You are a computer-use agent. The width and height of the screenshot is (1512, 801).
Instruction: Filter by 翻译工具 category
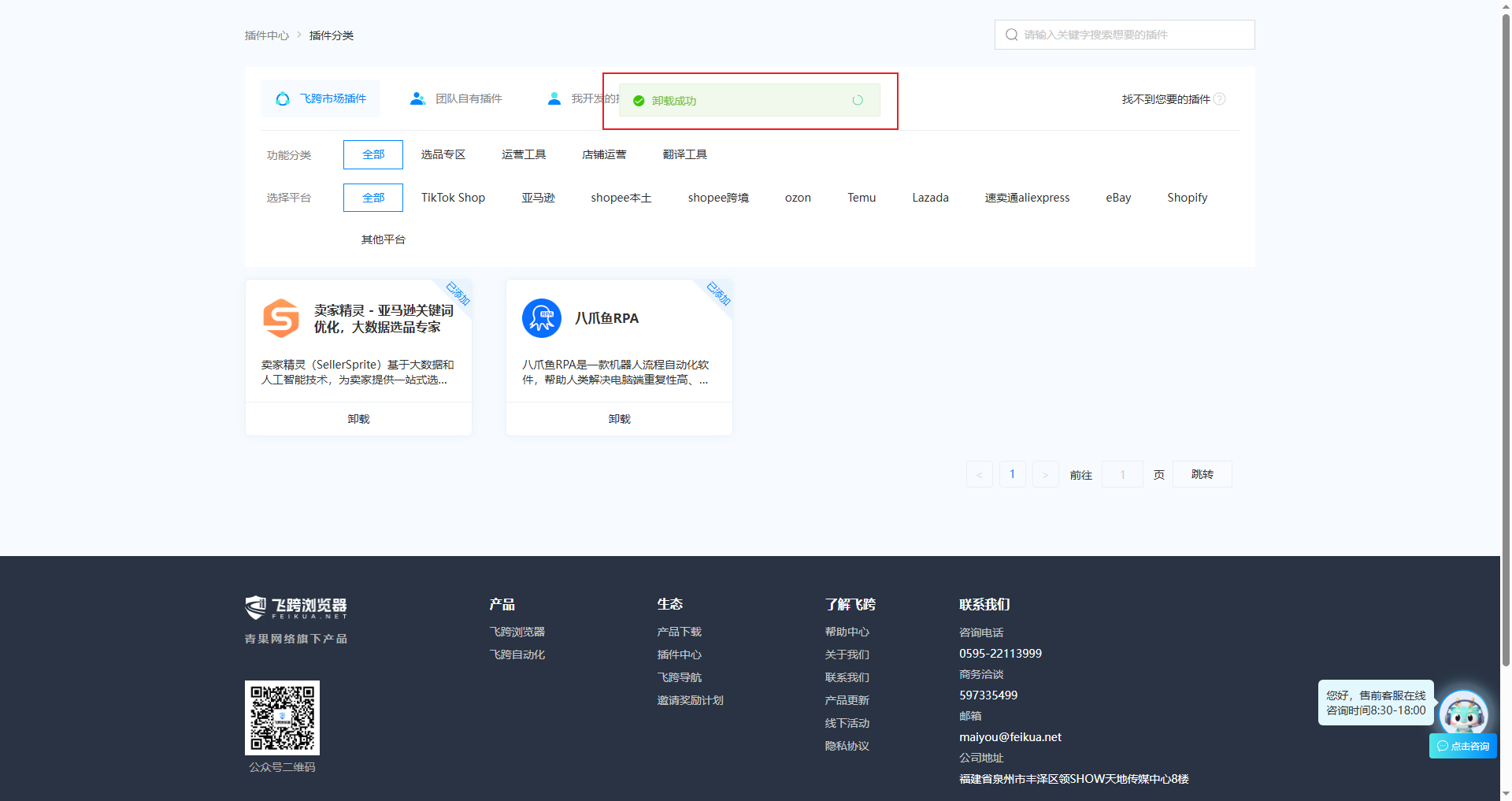pyautogui.click(x=685, y=154)
